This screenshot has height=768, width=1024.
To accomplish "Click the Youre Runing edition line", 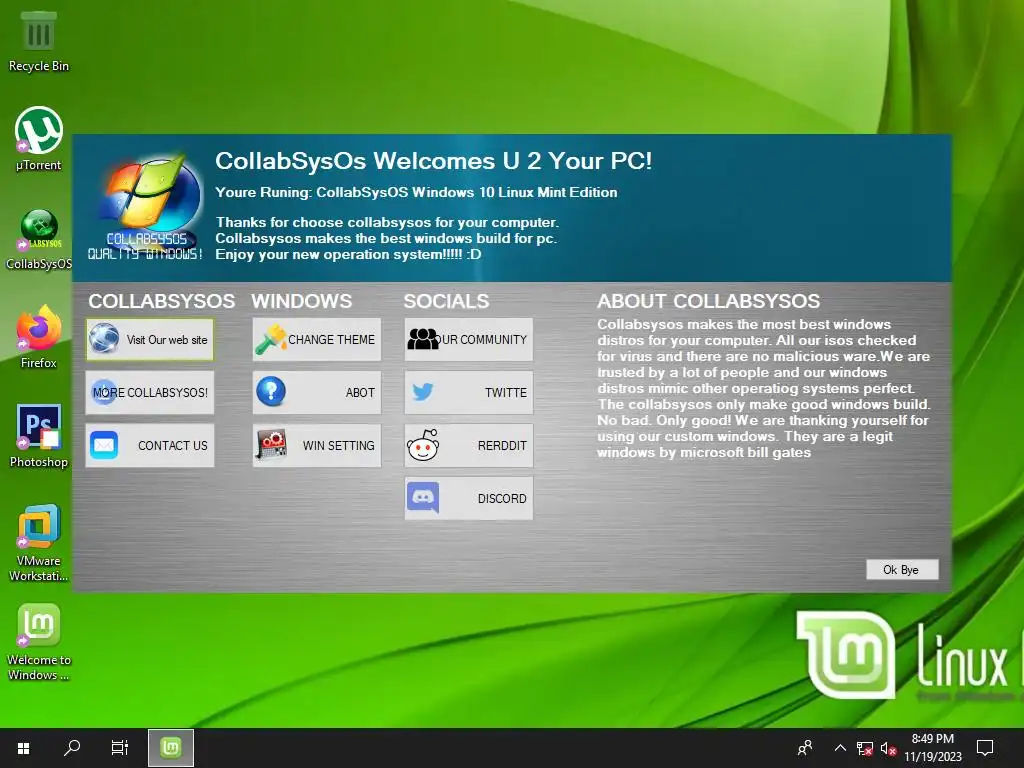I will point(416,192).
